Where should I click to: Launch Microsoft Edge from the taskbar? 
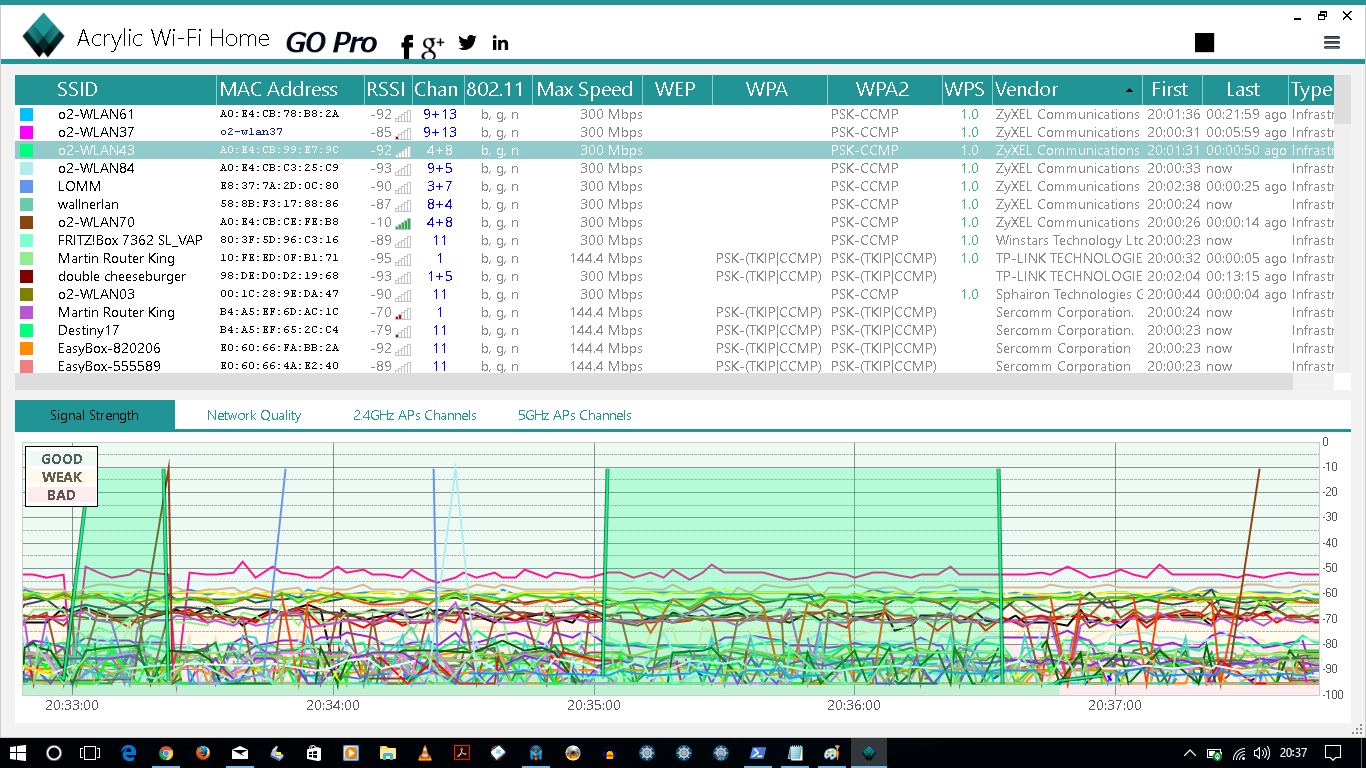tap(129, 753)
